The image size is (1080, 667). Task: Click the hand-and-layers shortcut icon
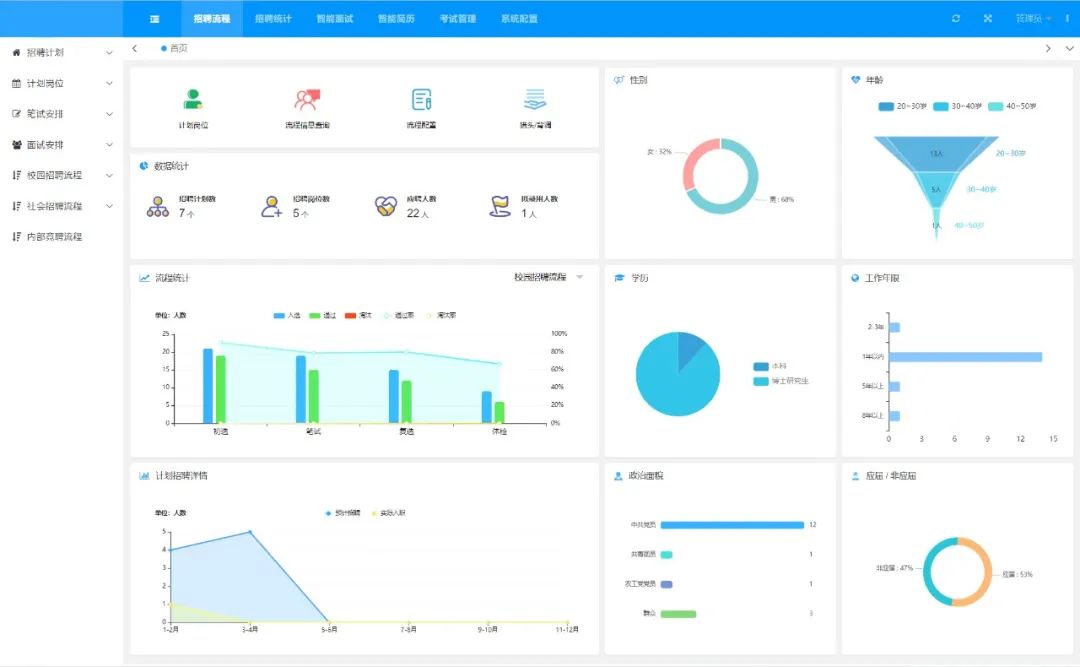pos(535,99)
